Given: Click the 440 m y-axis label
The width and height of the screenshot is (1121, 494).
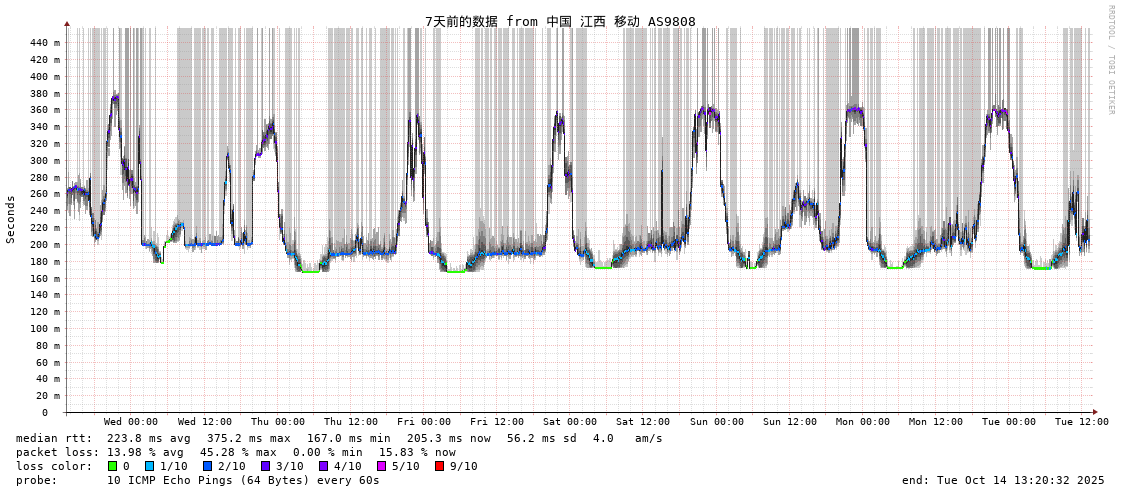Looking at the screenshot, I should point(45,43).
